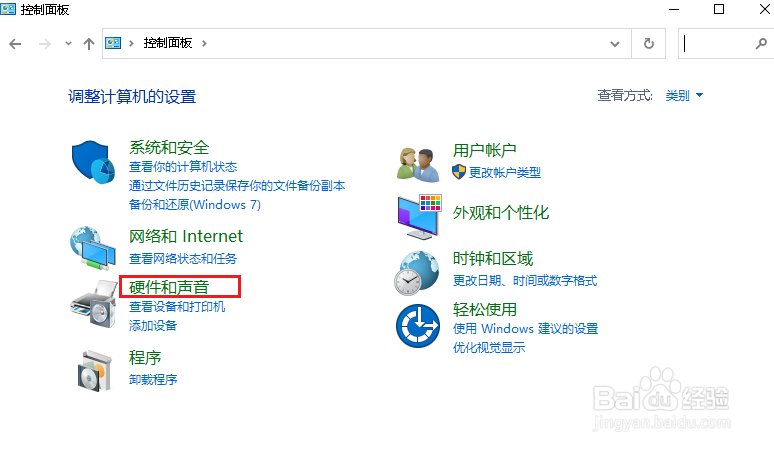The height and width of the screenshot is (449, 774).
Task: Open the Ease of Access icon
Action: coord(419,325)
